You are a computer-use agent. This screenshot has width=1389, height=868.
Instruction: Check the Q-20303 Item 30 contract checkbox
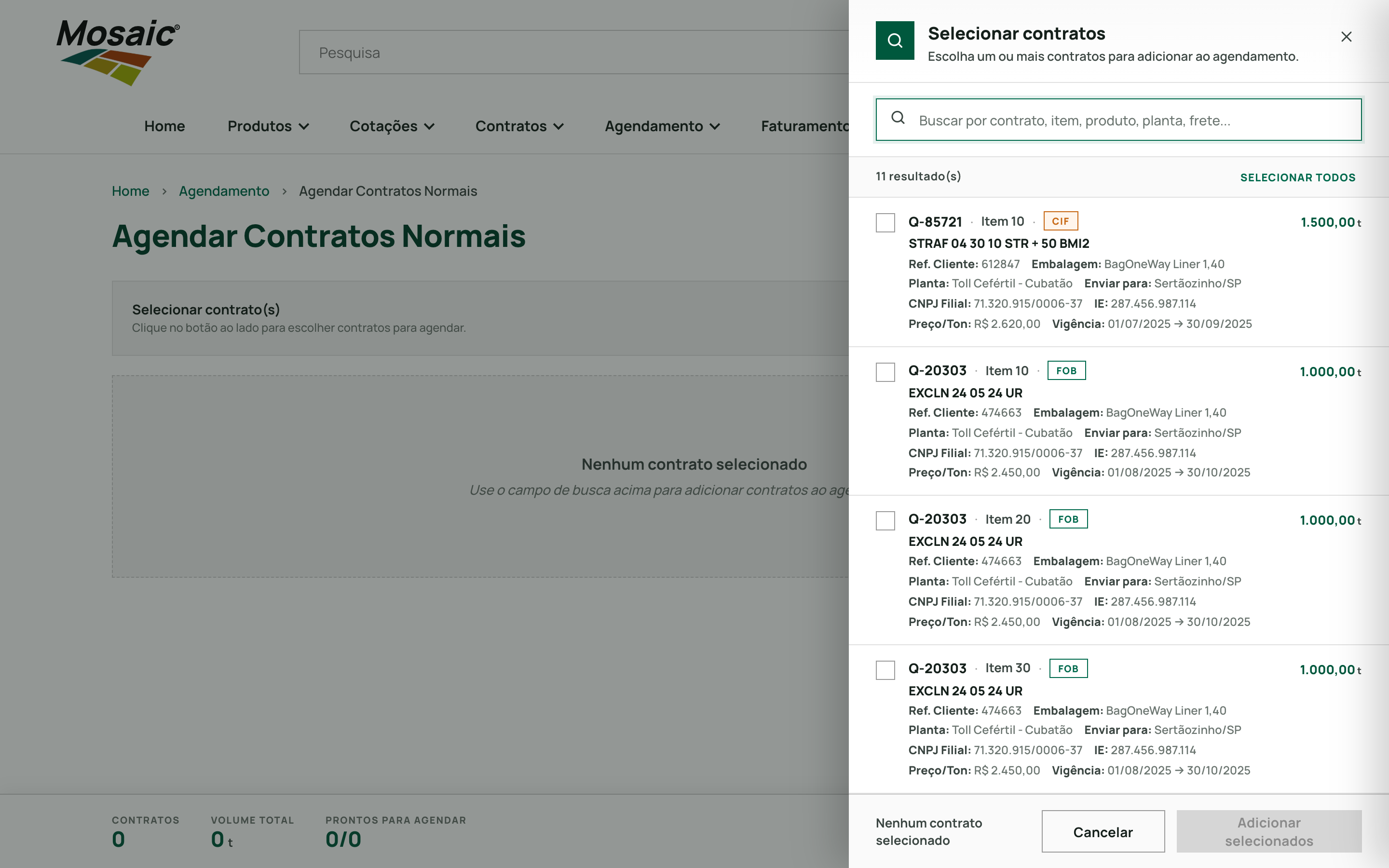click(885, 670)
